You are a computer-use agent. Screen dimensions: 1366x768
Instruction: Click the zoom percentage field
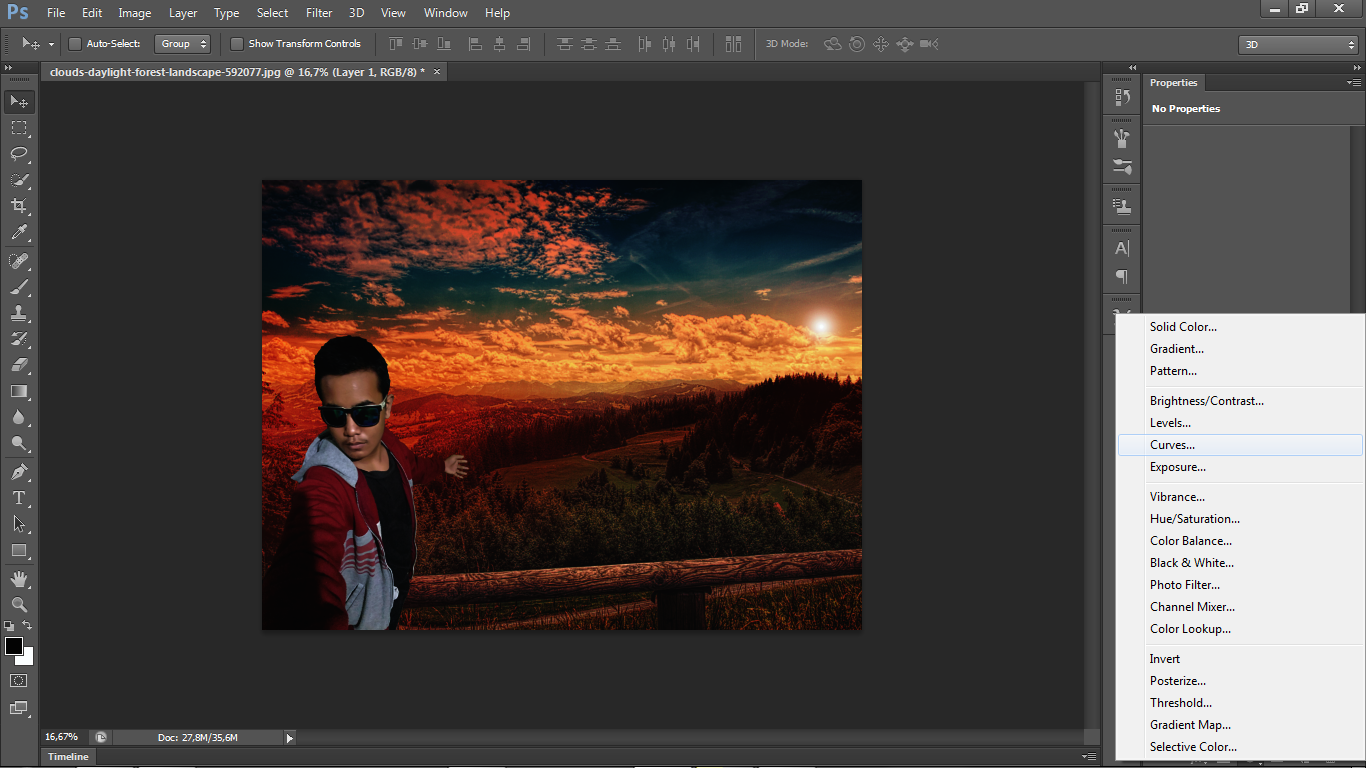point(62,738)
